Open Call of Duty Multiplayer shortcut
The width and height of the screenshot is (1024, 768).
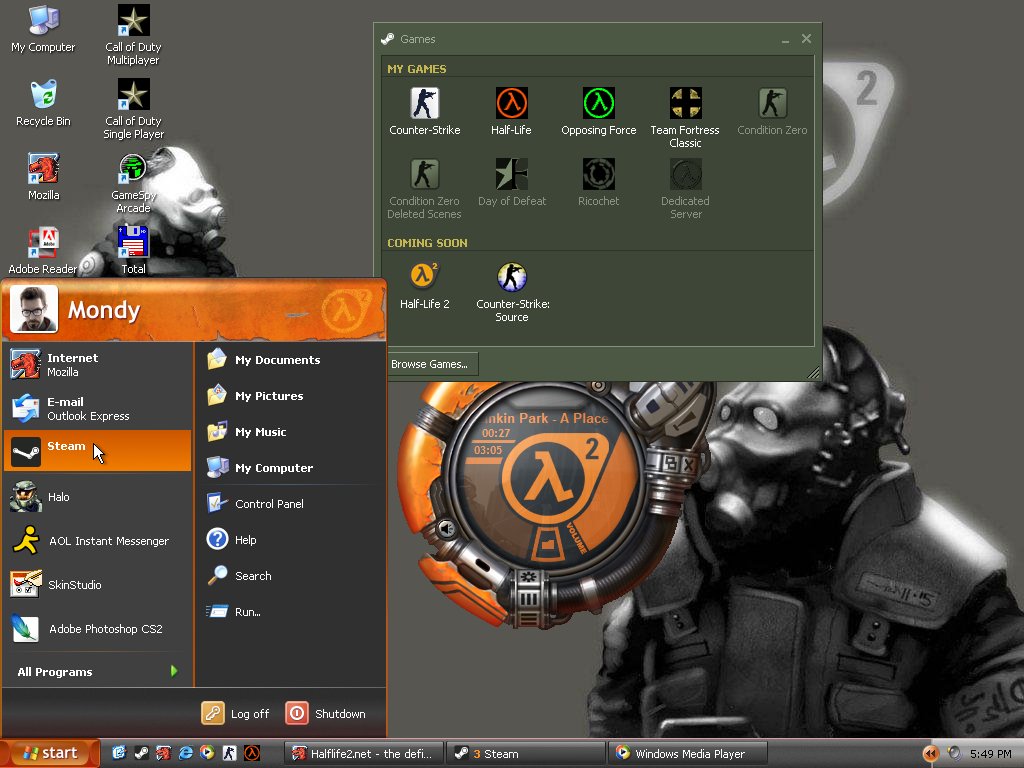133,35
